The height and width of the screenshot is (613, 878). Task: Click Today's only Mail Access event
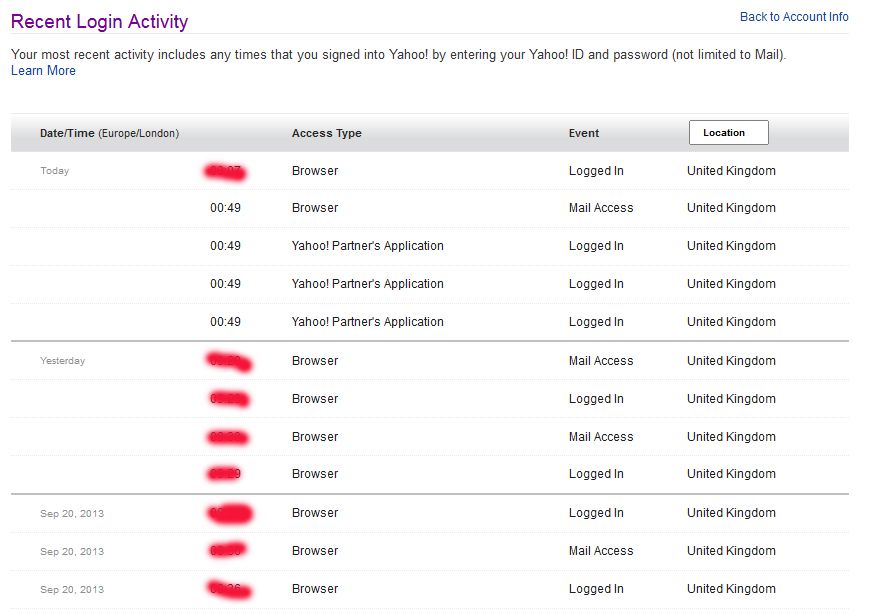pos(600,208)
